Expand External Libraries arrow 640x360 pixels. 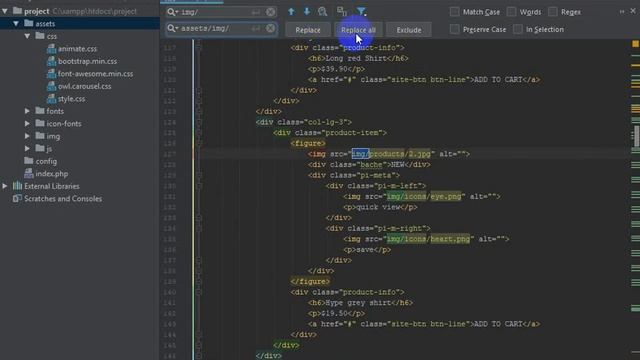point(4,186)
